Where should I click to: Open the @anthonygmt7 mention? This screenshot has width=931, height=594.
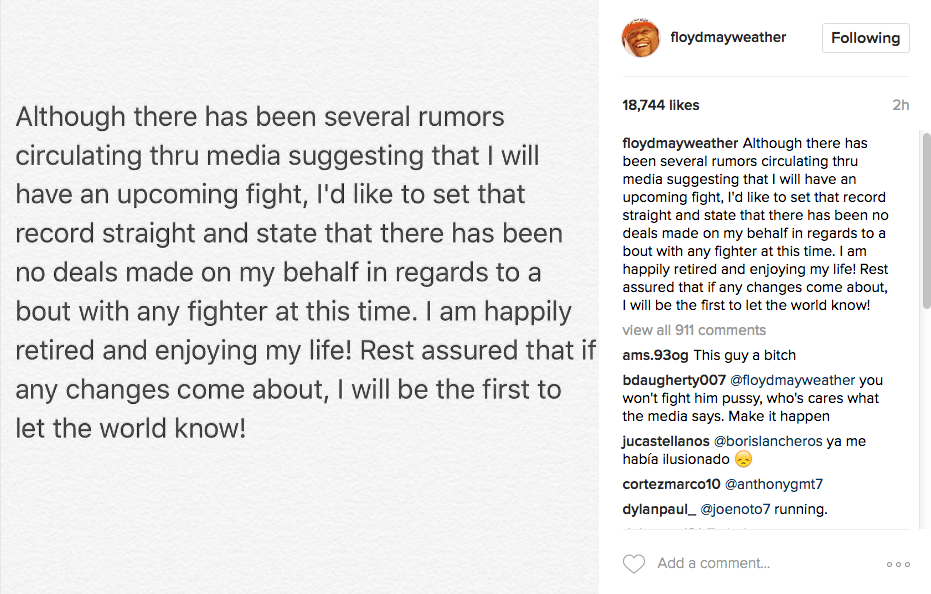774,484
